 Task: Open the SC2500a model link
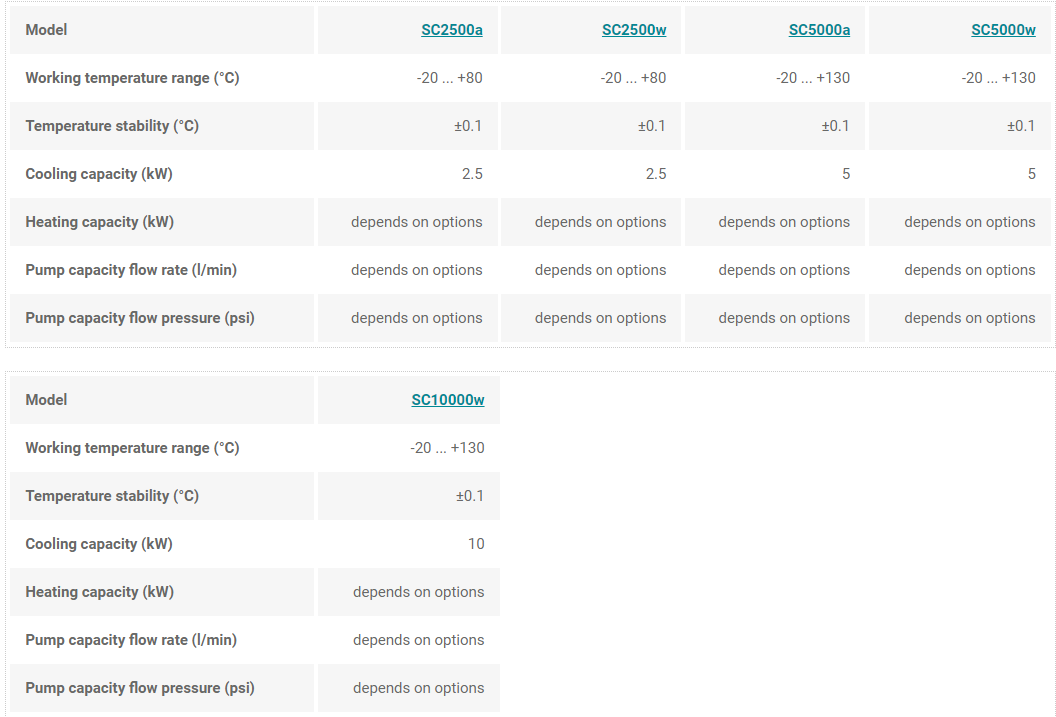coord(451,30)
